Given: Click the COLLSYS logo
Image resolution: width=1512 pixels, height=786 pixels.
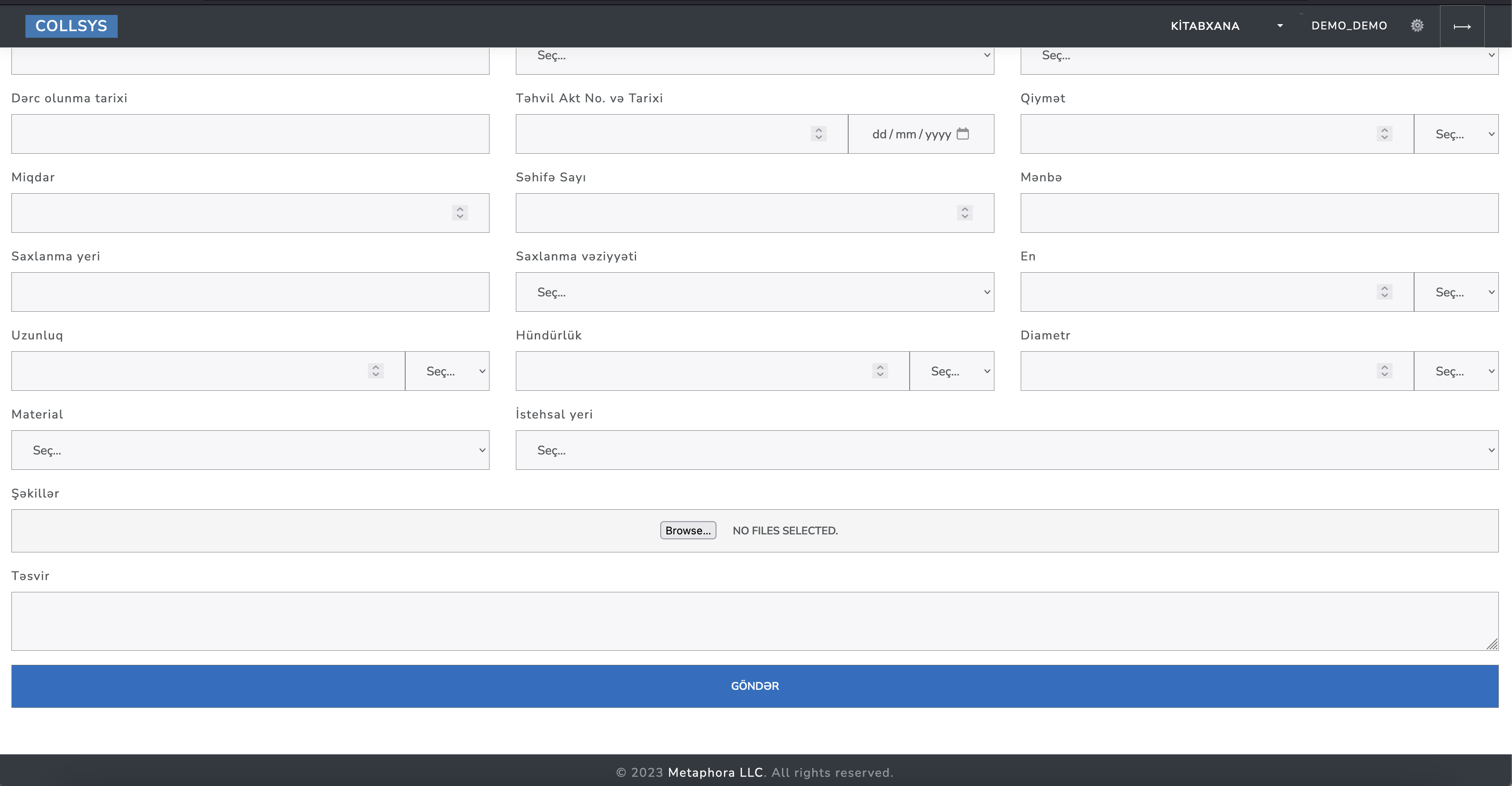Looking at the screenshot, I should coord(71,26).
